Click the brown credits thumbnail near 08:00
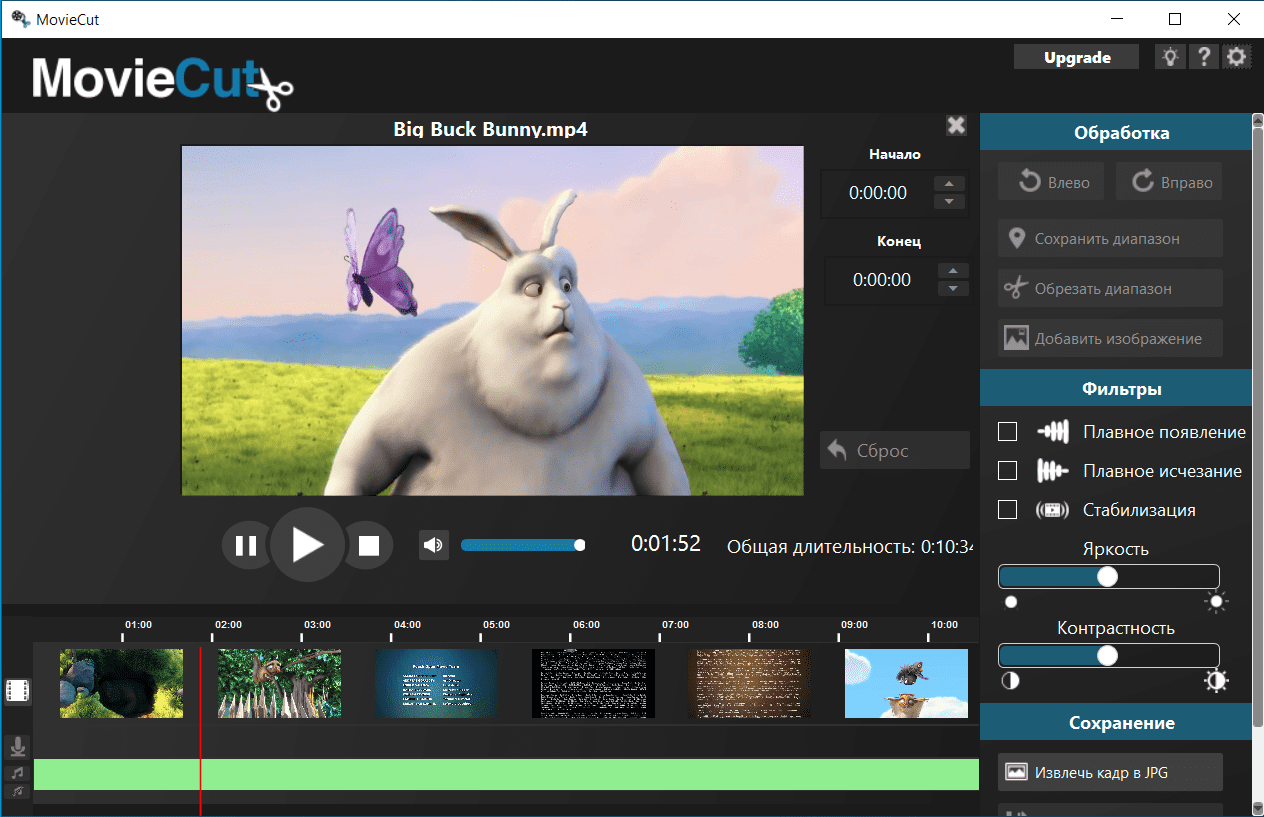This screenshot has width=1264, height=817. [x=750, y=683]
